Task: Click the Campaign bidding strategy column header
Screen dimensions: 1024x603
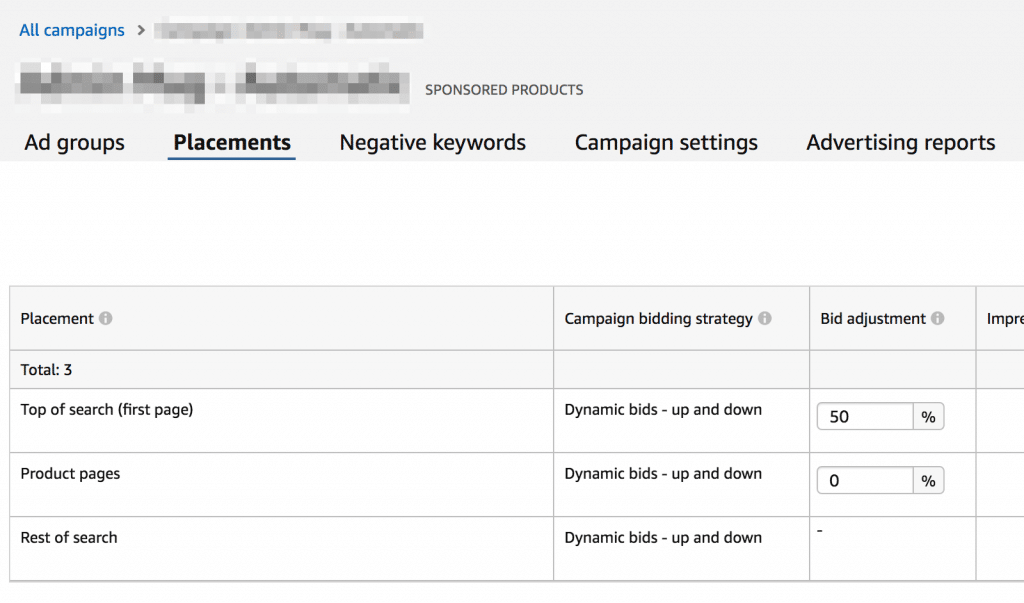Action: 658,319
